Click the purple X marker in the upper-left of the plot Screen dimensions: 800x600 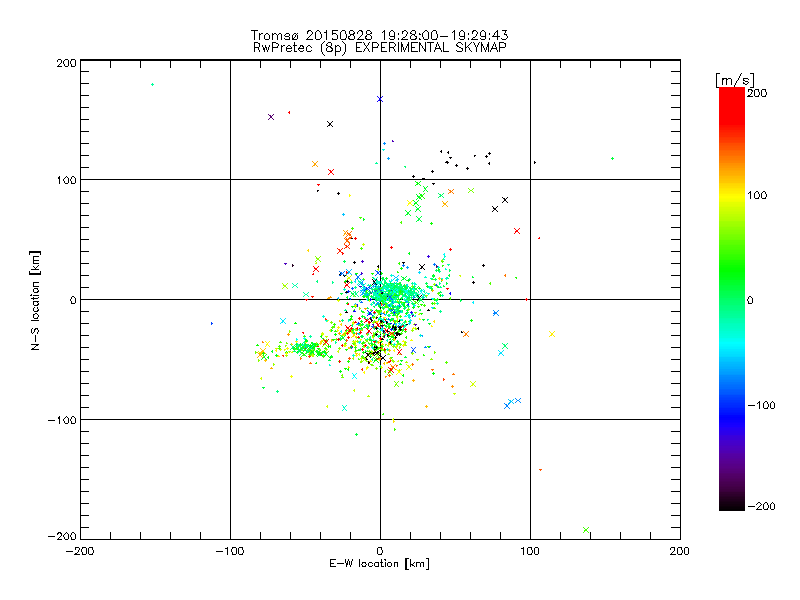tap(271, 117)
